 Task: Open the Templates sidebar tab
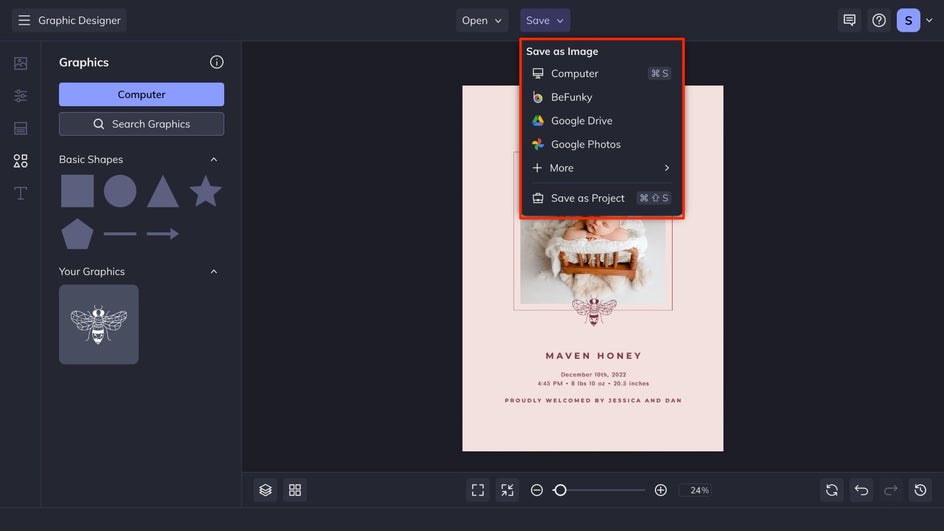tap(20, 128)
